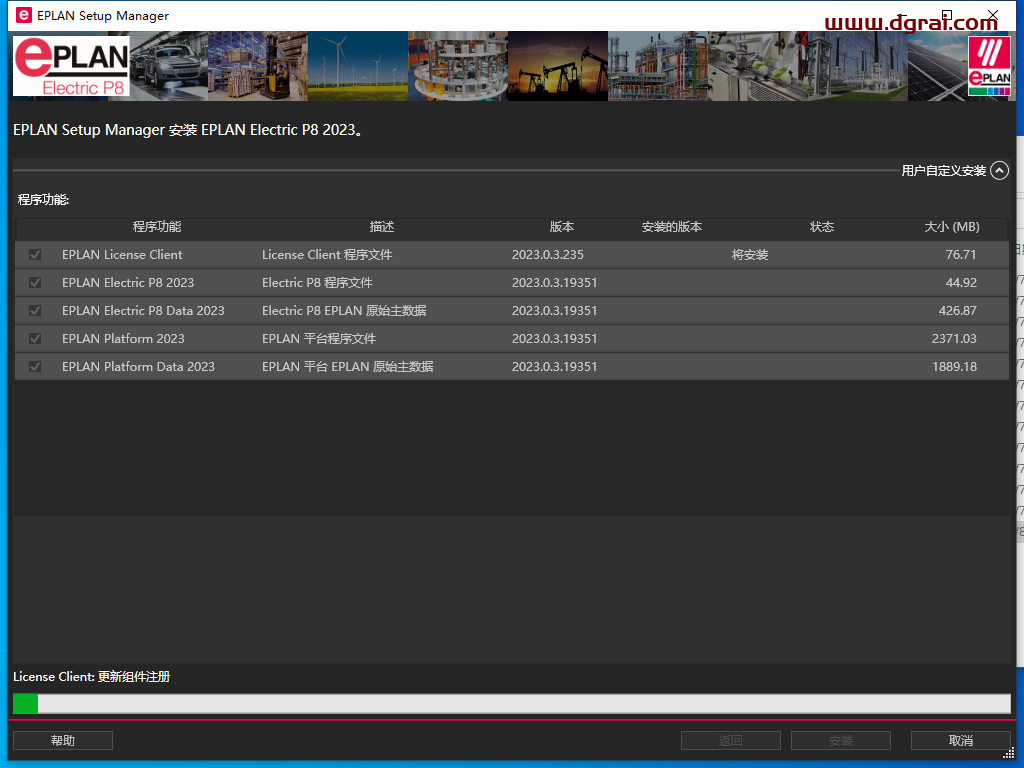1024x768 pixels.
Task: Select the EPLAN Electric P8 2023 row name
Action: point(128,283)
